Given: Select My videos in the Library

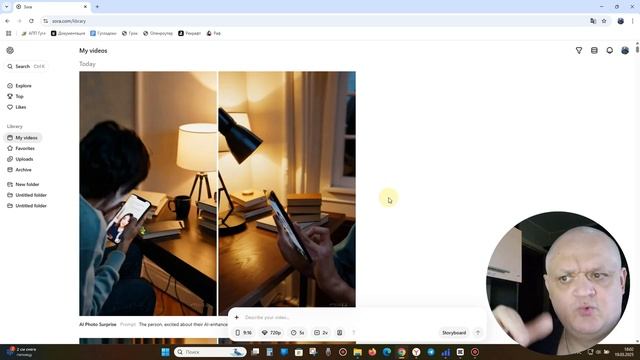Looking at the screenshot, I should [22, 138].
